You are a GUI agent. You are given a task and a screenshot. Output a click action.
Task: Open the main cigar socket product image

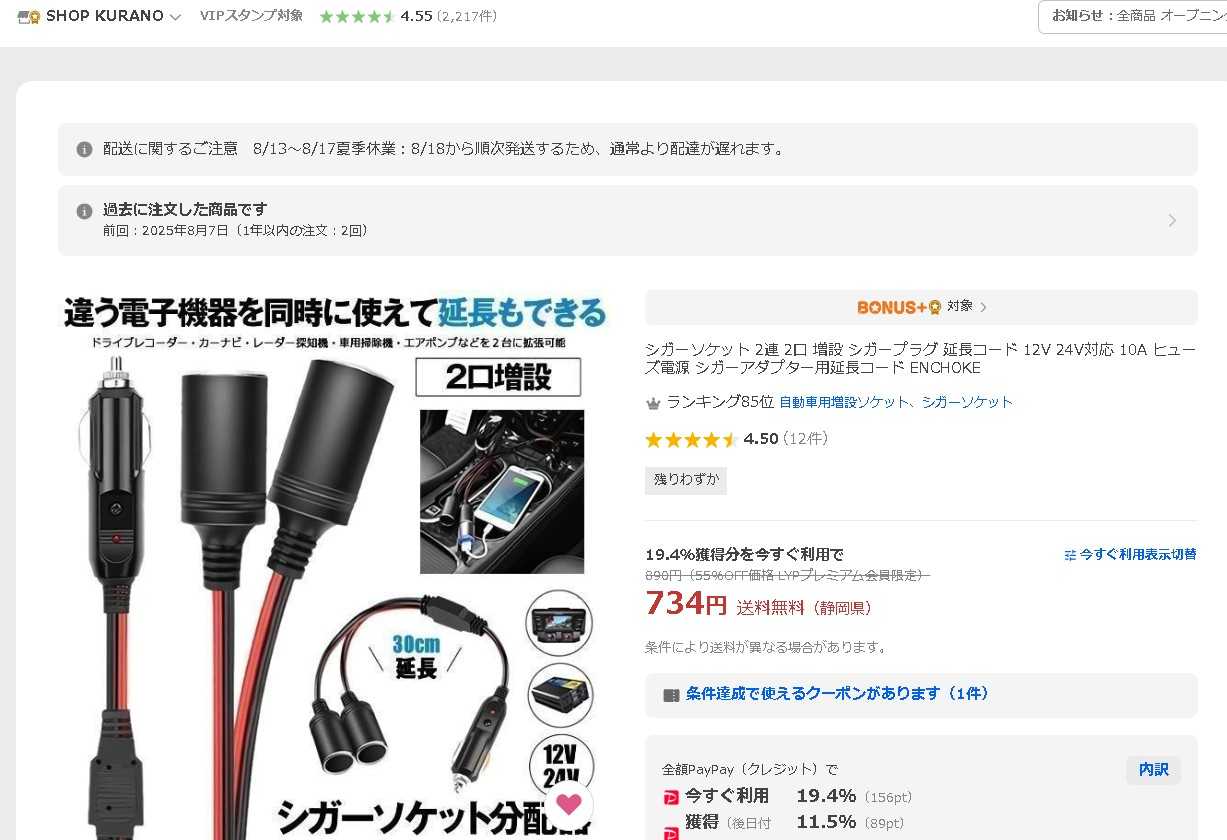coord(333,565)
